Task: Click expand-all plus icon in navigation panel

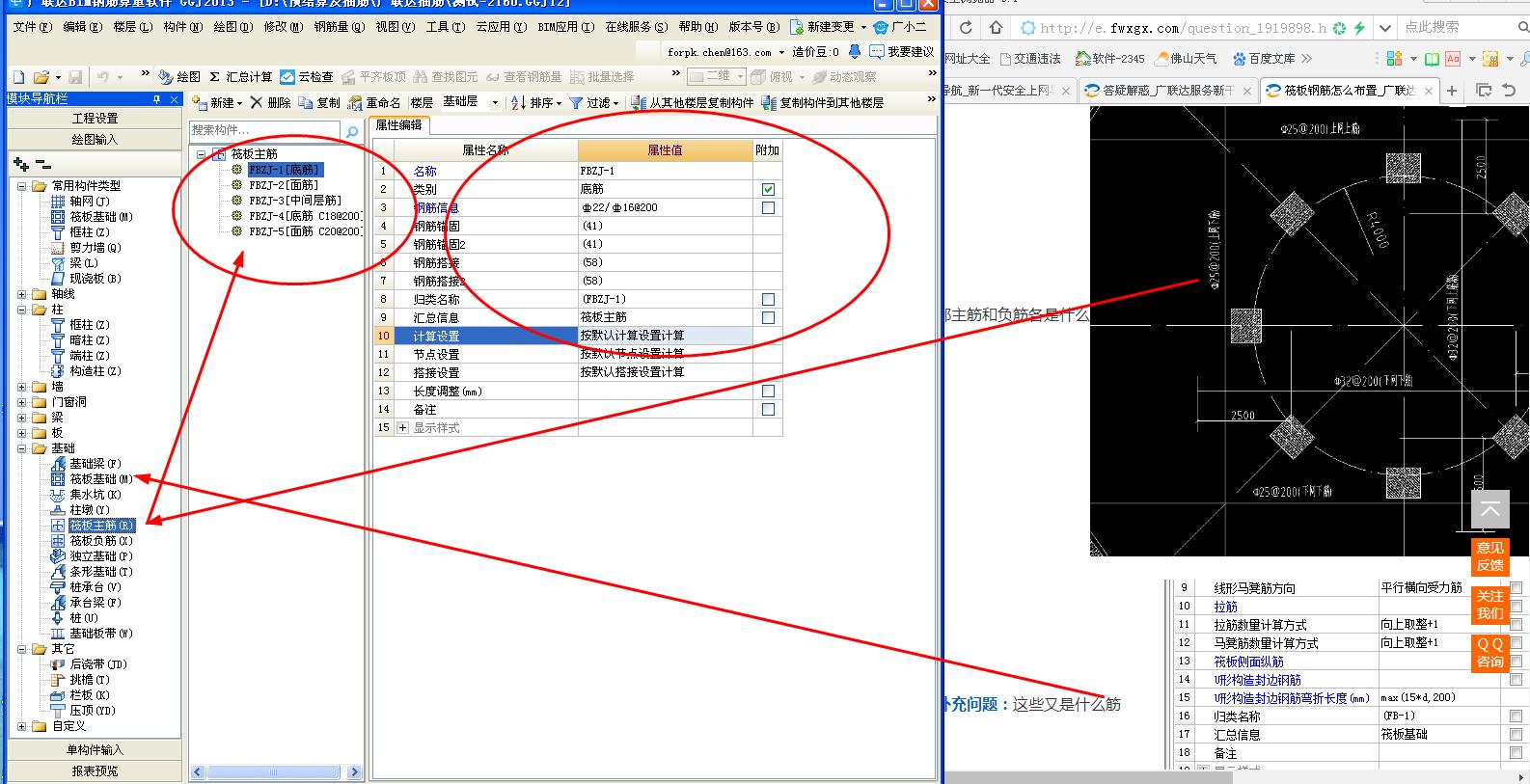Action: (21, 165)
